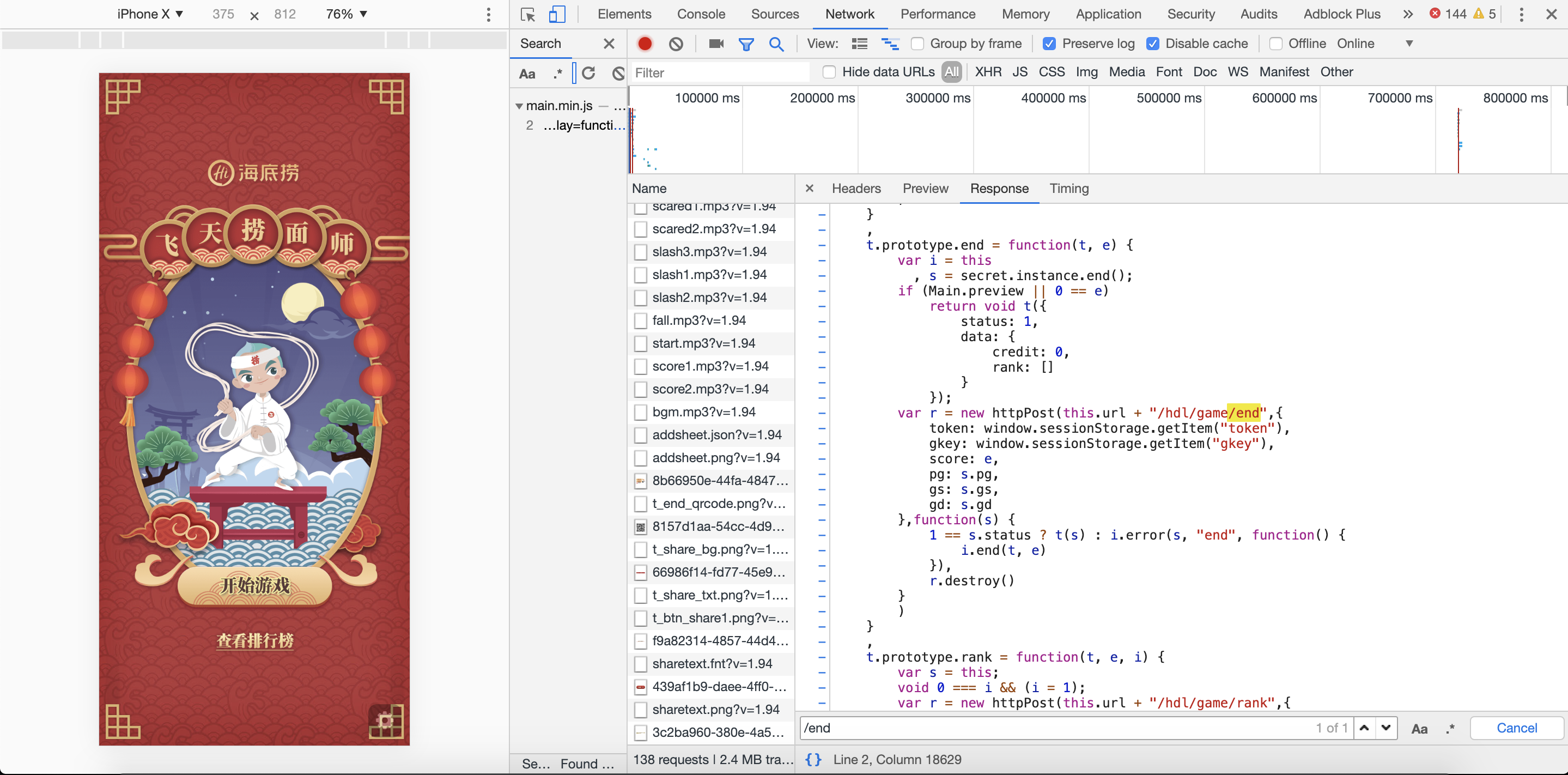Switch to the Console tab
This screenshot has width=1568, height=775.
(701, 14)
